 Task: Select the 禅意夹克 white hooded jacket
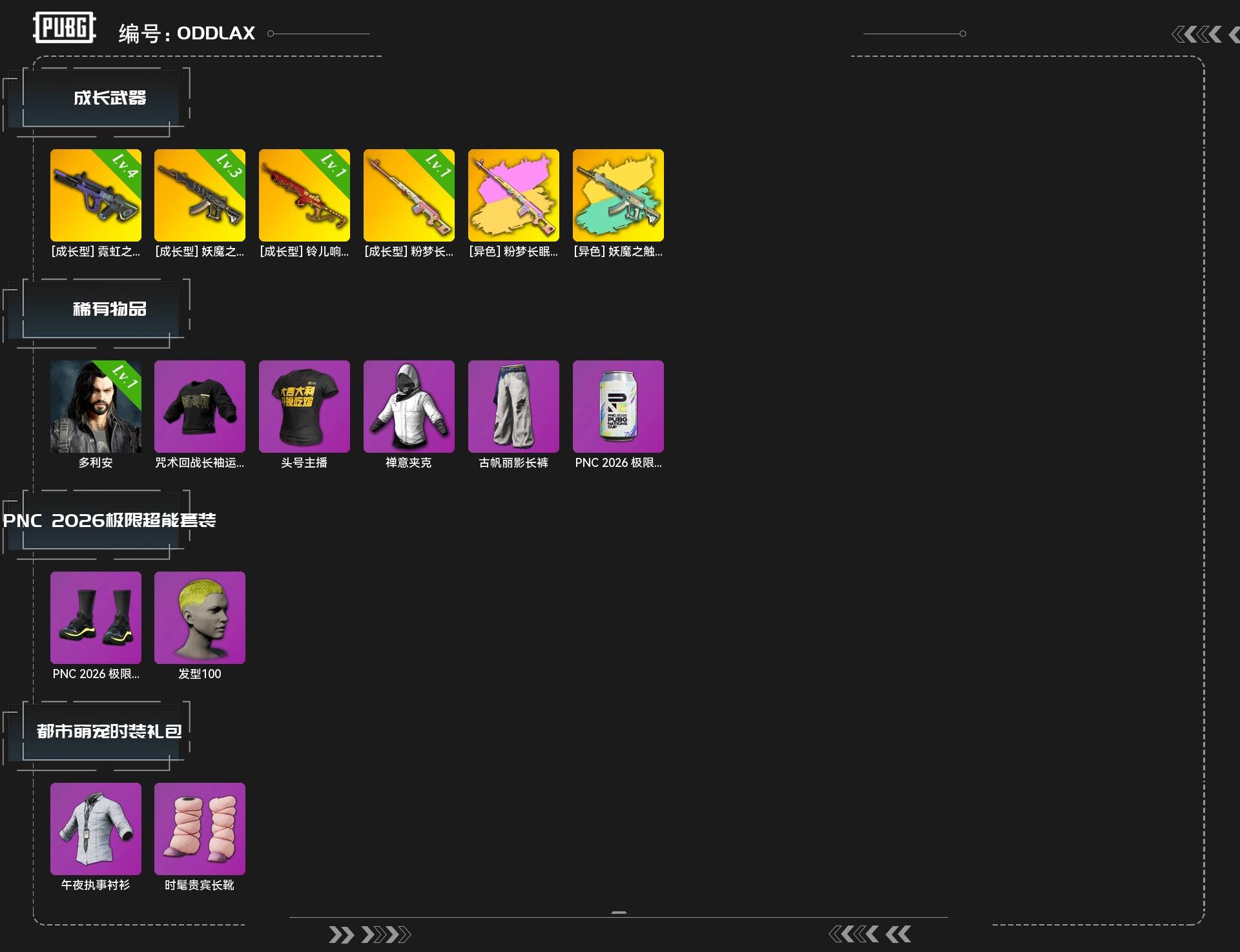coord(409,406)
